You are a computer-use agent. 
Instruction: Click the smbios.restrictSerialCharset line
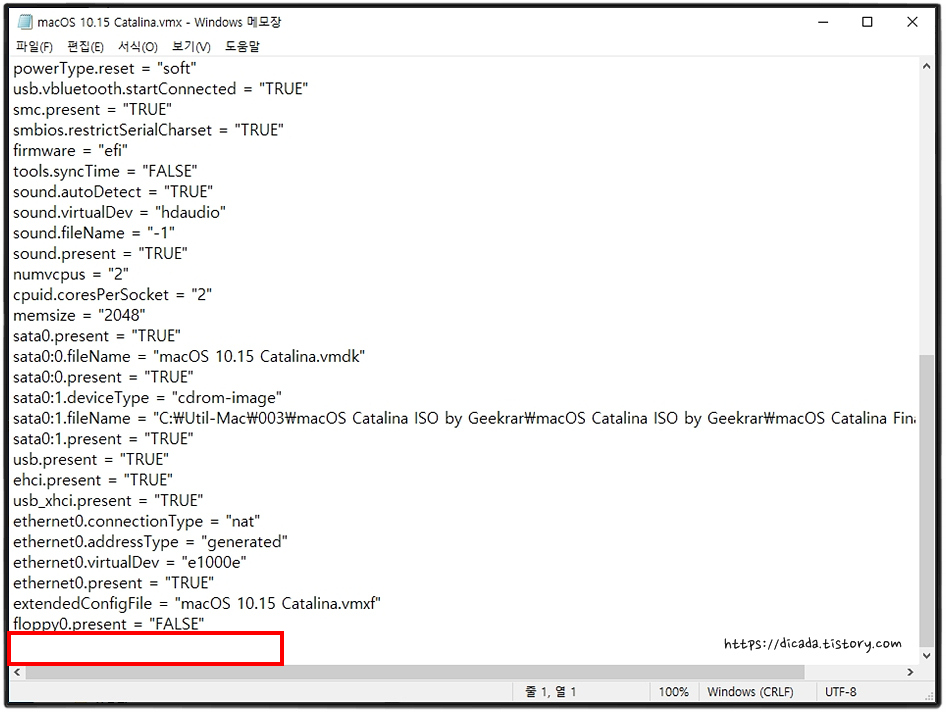tap(148, 130)
